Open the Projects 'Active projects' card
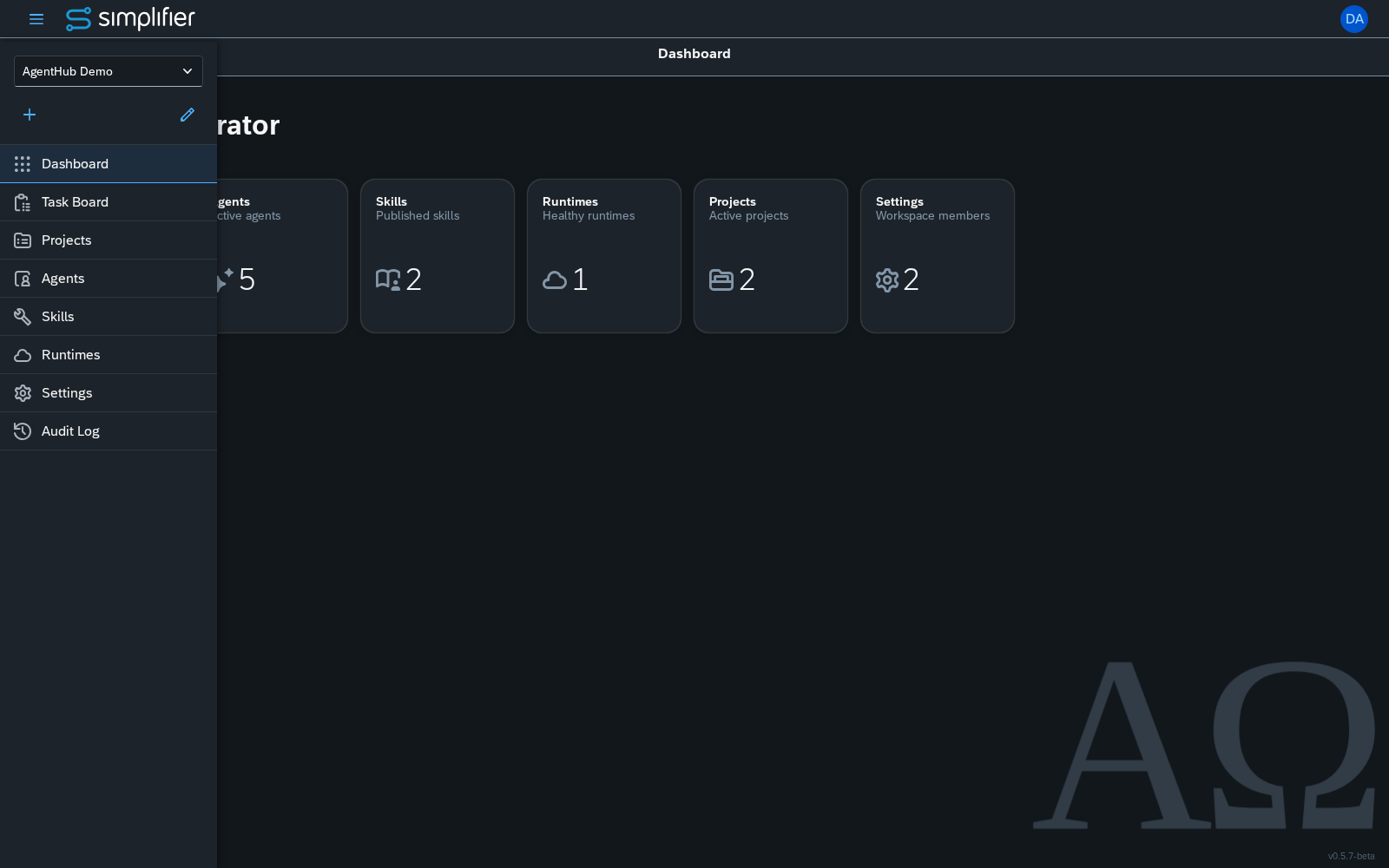 pos(771,256)
